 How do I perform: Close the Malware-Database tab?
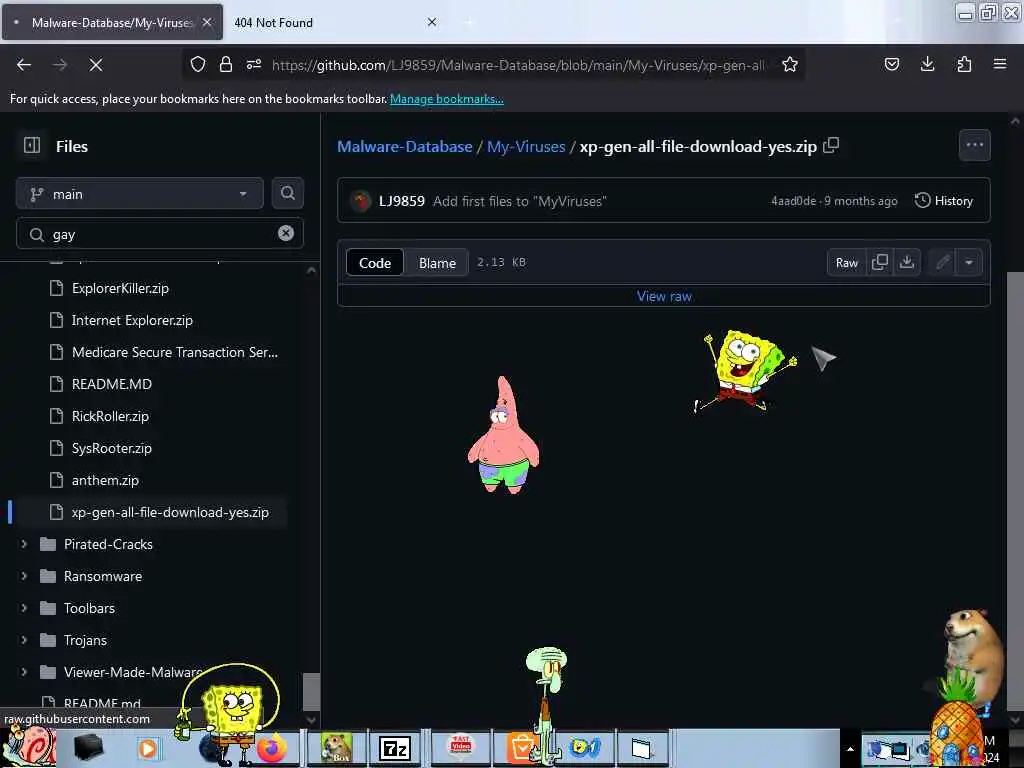pyautogui.click(x=207, y=22)
